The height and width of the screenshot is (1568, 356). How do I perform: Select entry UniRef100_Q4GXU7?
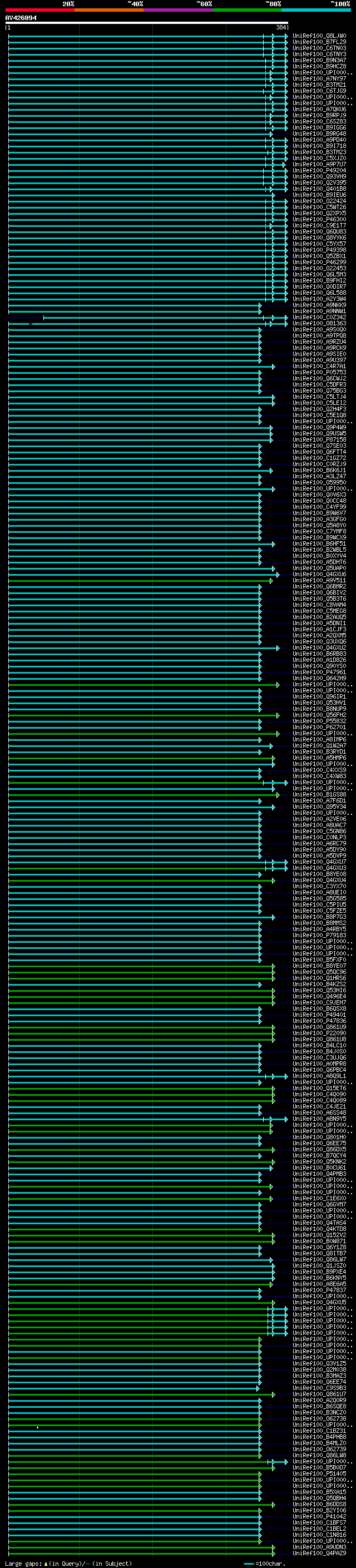click(319, 862)
